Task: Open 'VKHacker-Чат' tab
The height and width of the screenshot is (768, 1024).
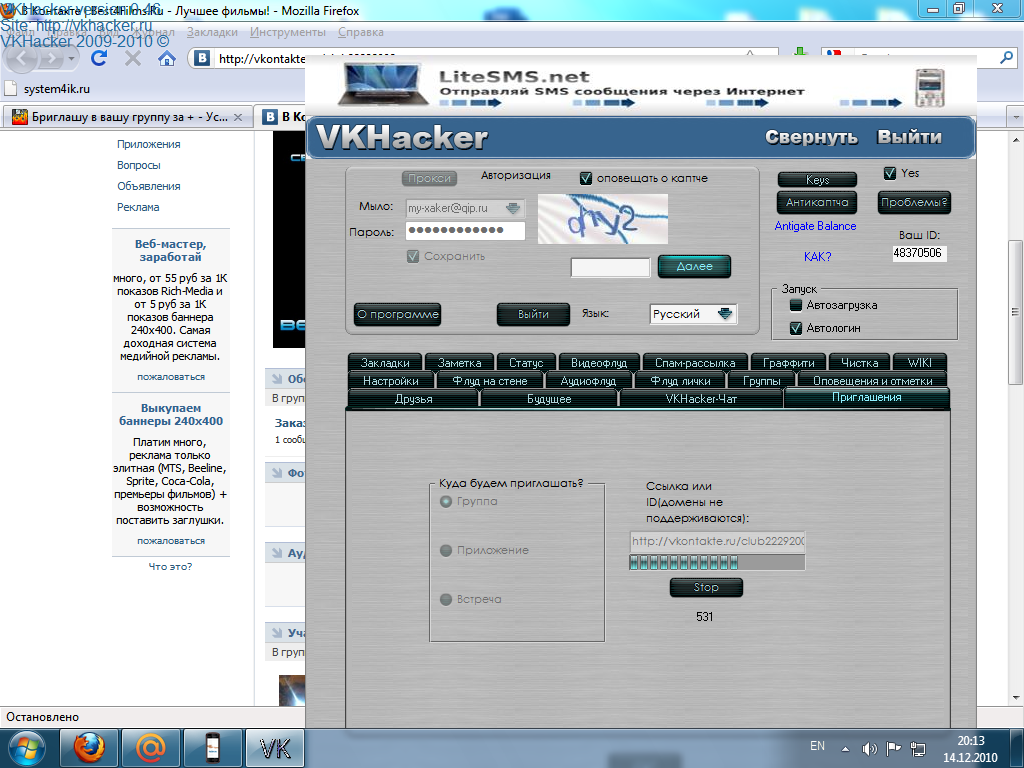Action: coord(701,399)
